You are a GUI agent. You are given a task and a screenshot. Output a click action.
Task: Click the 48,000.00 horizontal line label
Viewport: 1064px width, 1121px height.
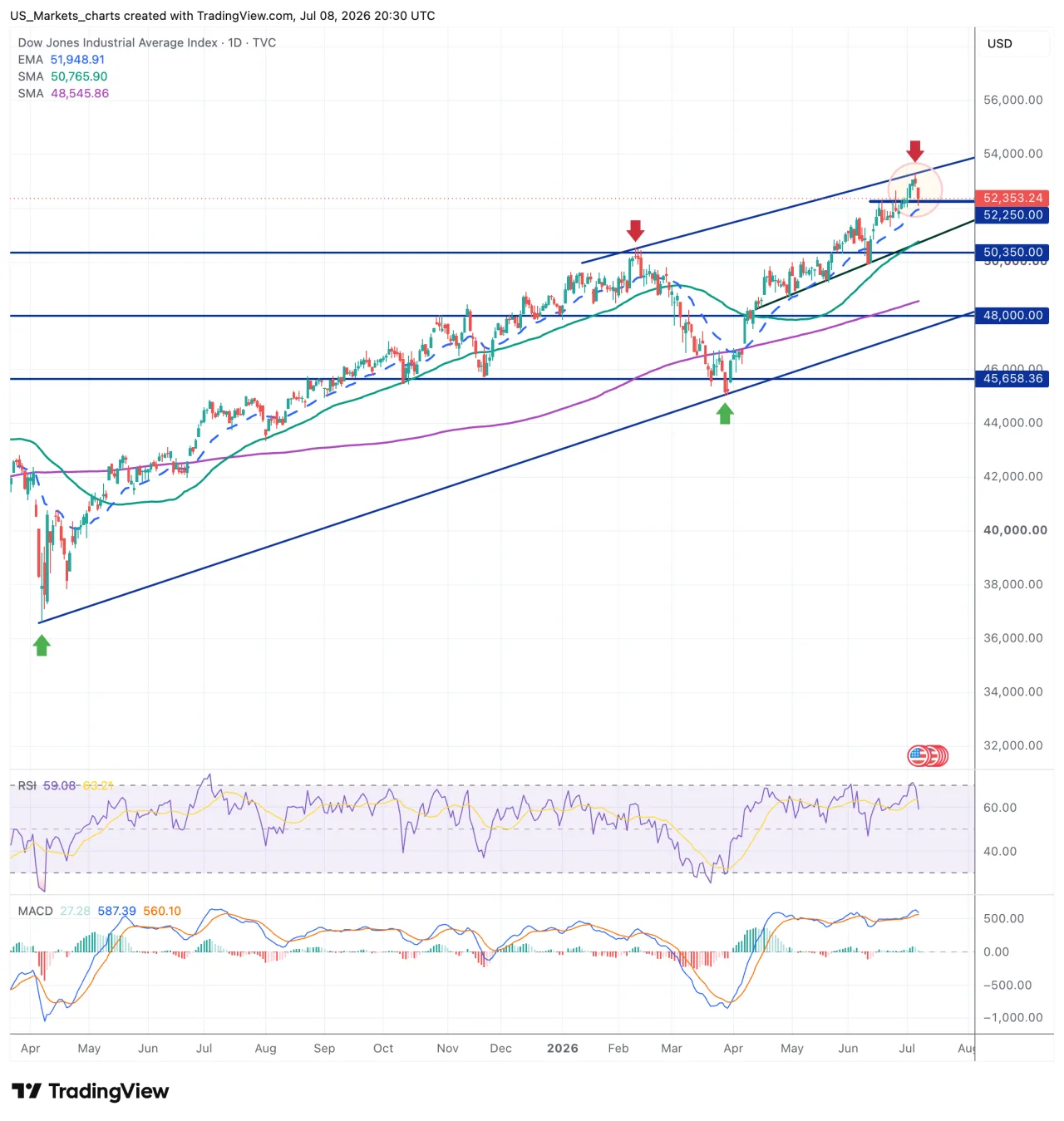point(1012,315)
